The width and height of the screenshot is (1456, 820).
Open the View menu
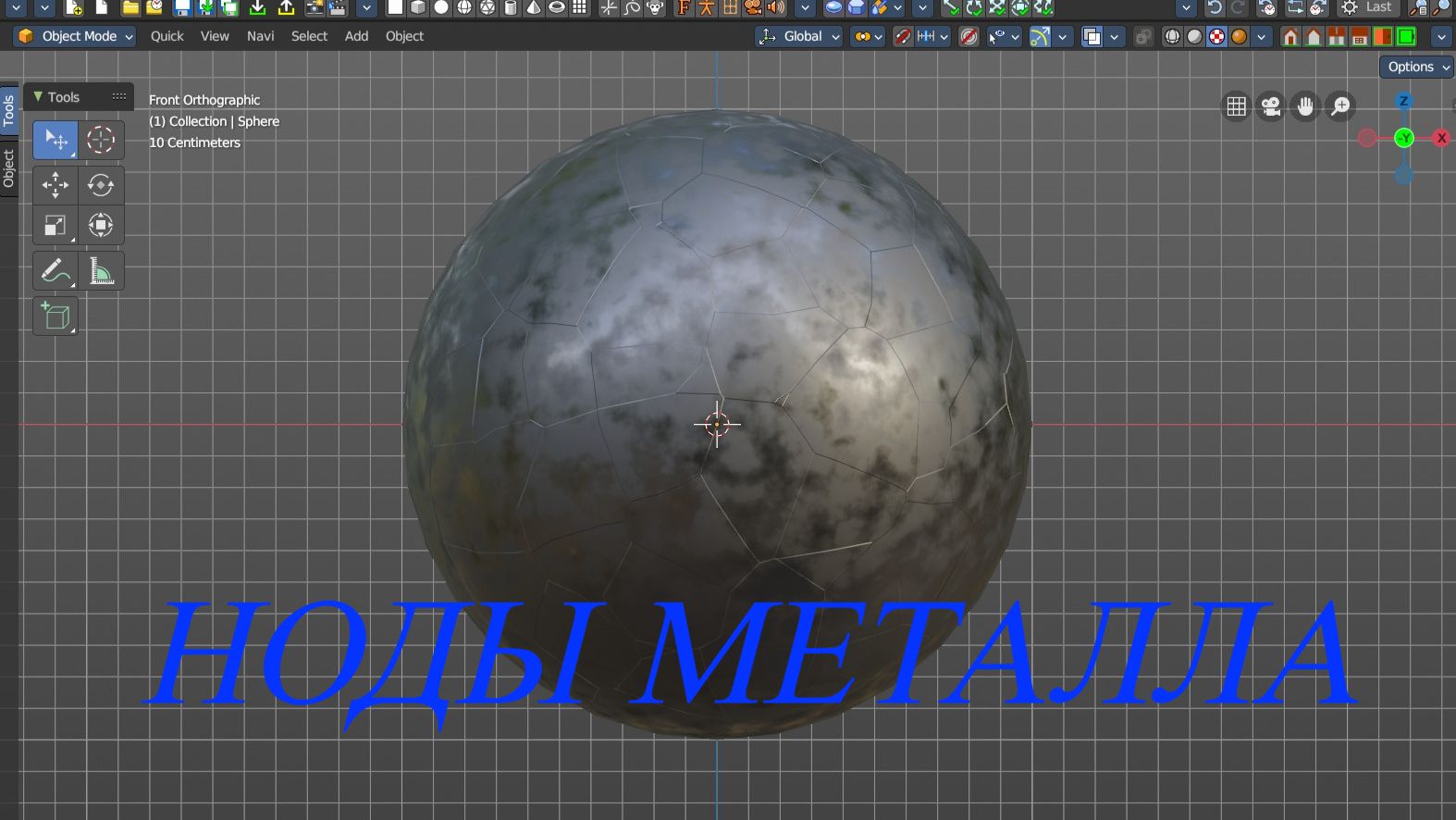215,36
